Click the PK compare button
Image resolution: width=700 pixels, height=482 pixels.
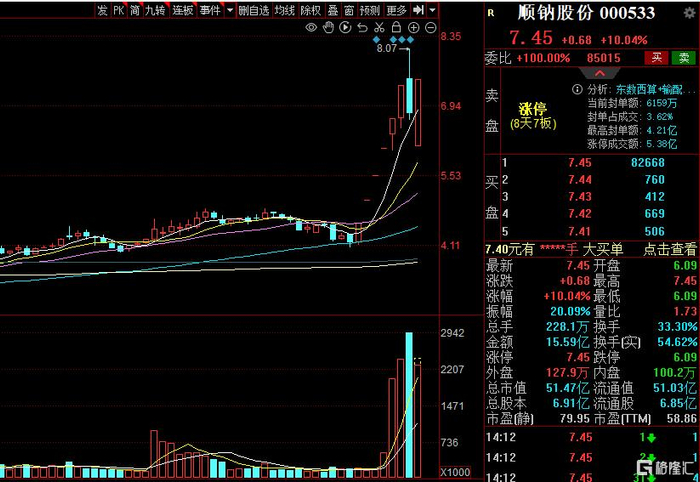click(118, 10)
